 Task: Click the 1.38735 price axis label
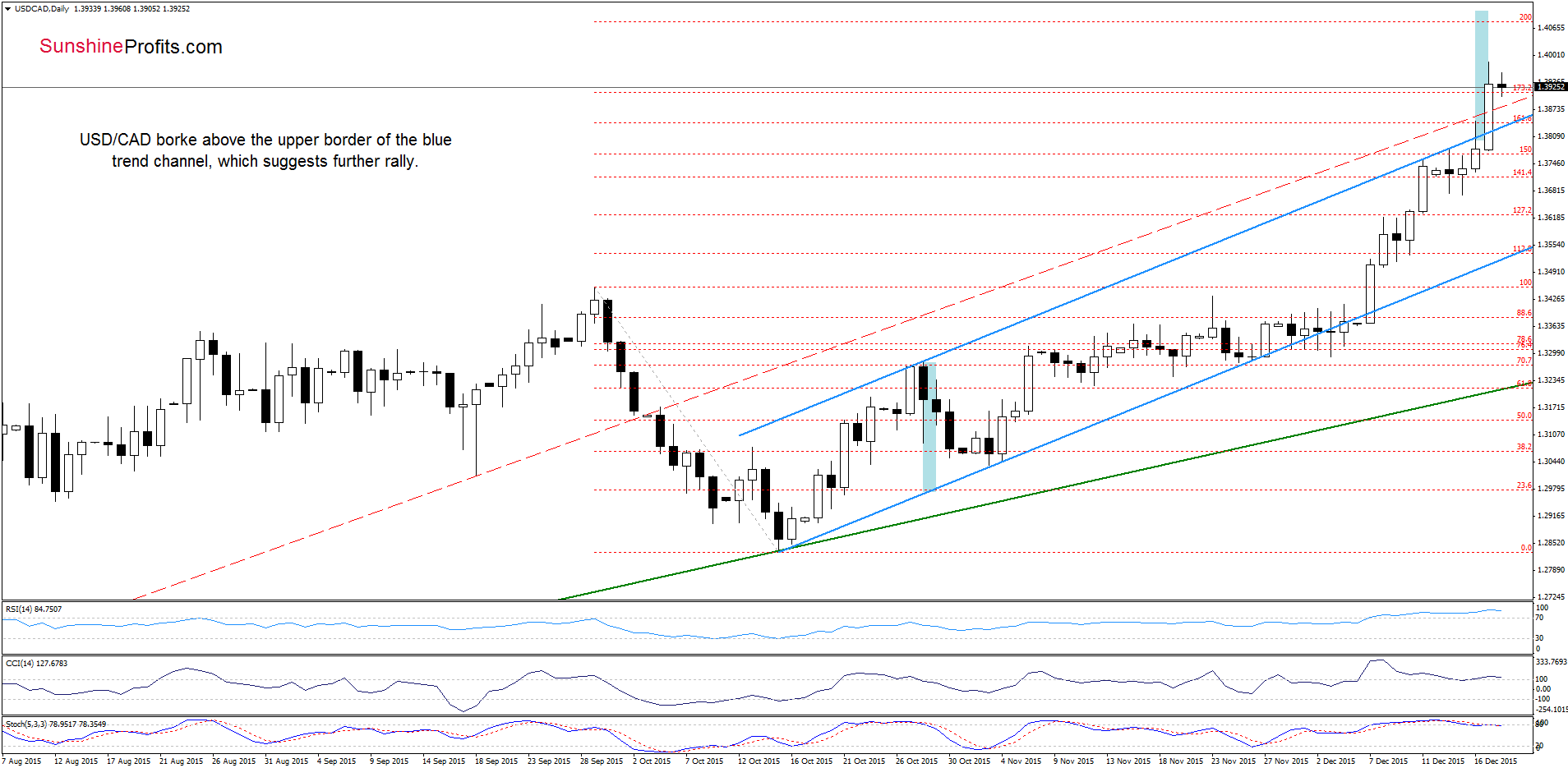[1551, 109]
